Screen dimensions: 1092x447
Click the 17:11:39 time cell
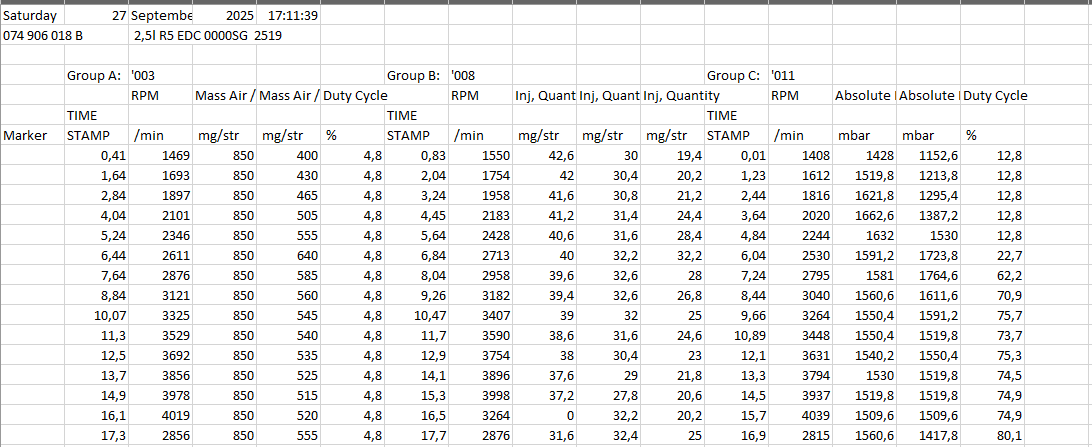tap(293, 17)
